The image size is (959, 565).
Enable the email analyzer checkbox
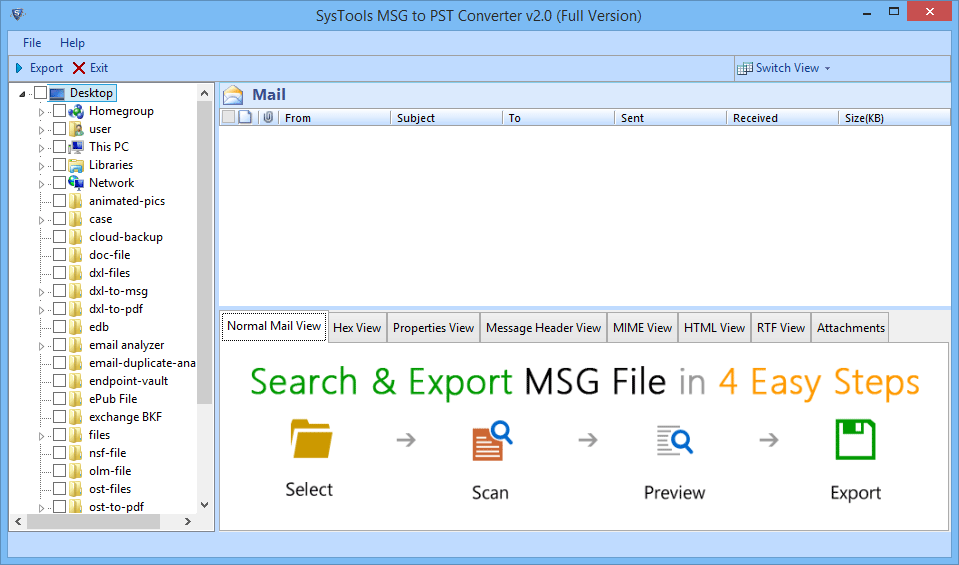click(x=59, y=345)
